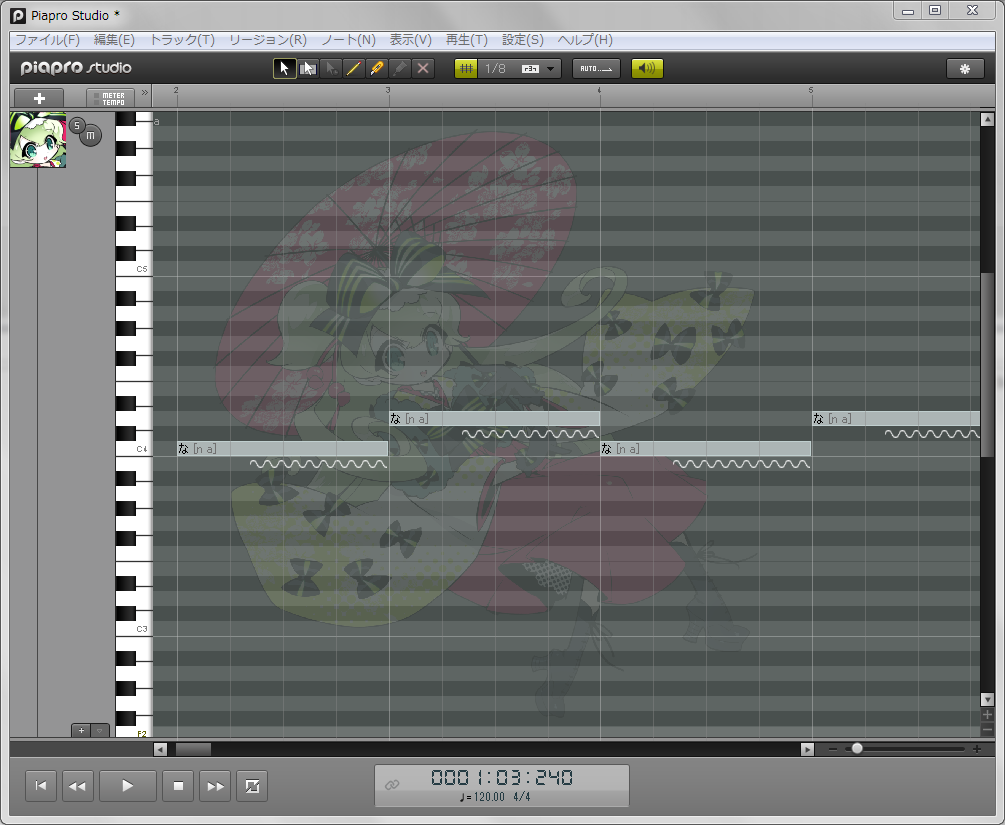Click the 0001:03:240 position counter
The height and width of the screenshot is (825, 1005).
point(502,778)
